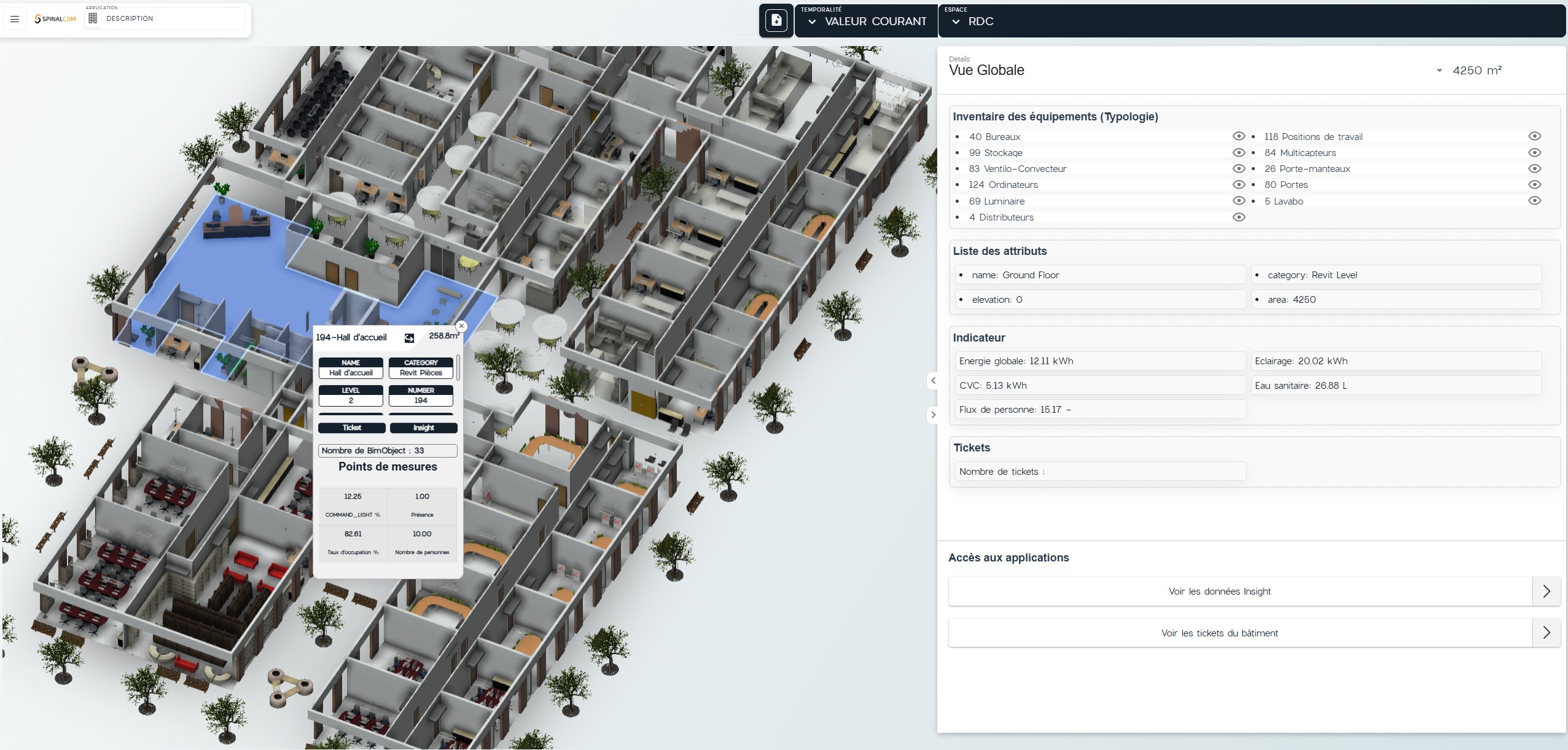Close the Hall d'accueil popup
This screenshot has height=750, width=1568.
pyautogui.click(x=461, y=326)
